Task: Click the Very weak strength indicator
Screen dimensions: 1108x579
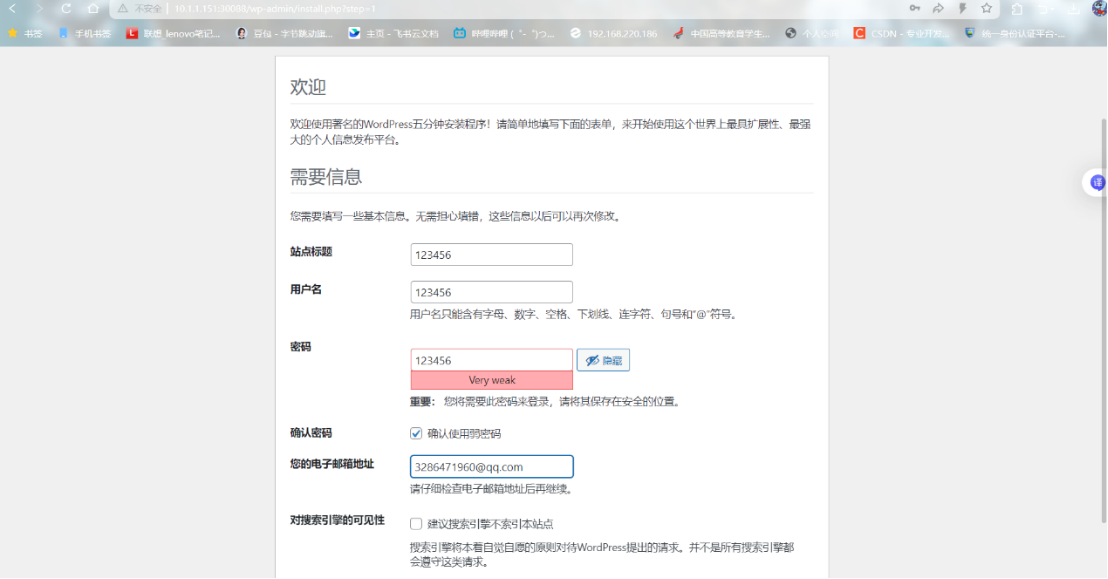Action: tap(491, 380)
